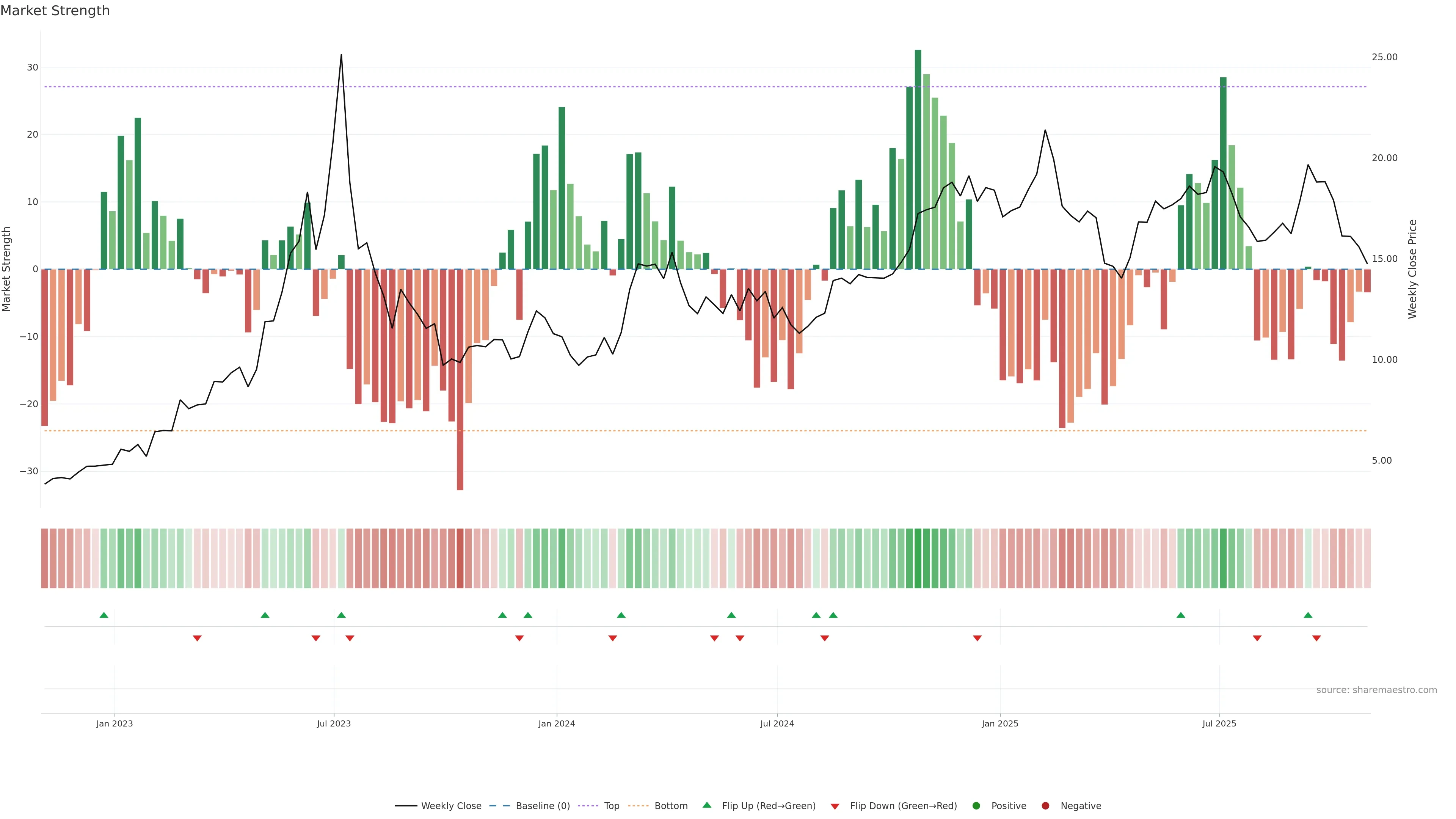Click the last red flip-down marker on the right
1456x819 pixels.
click(1316, 638)
